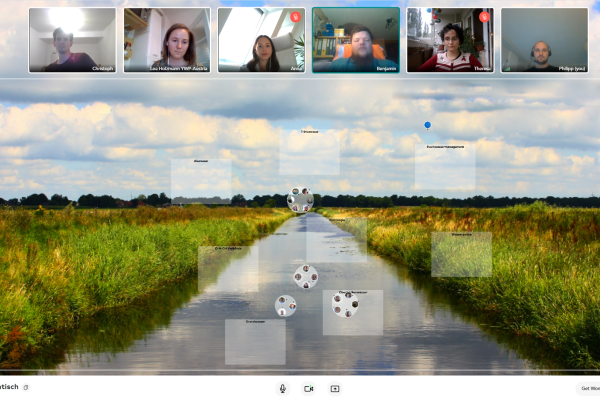Click the blue avatar dot in the sky
This screenshot has width=600, height=400.
point(428,126)
